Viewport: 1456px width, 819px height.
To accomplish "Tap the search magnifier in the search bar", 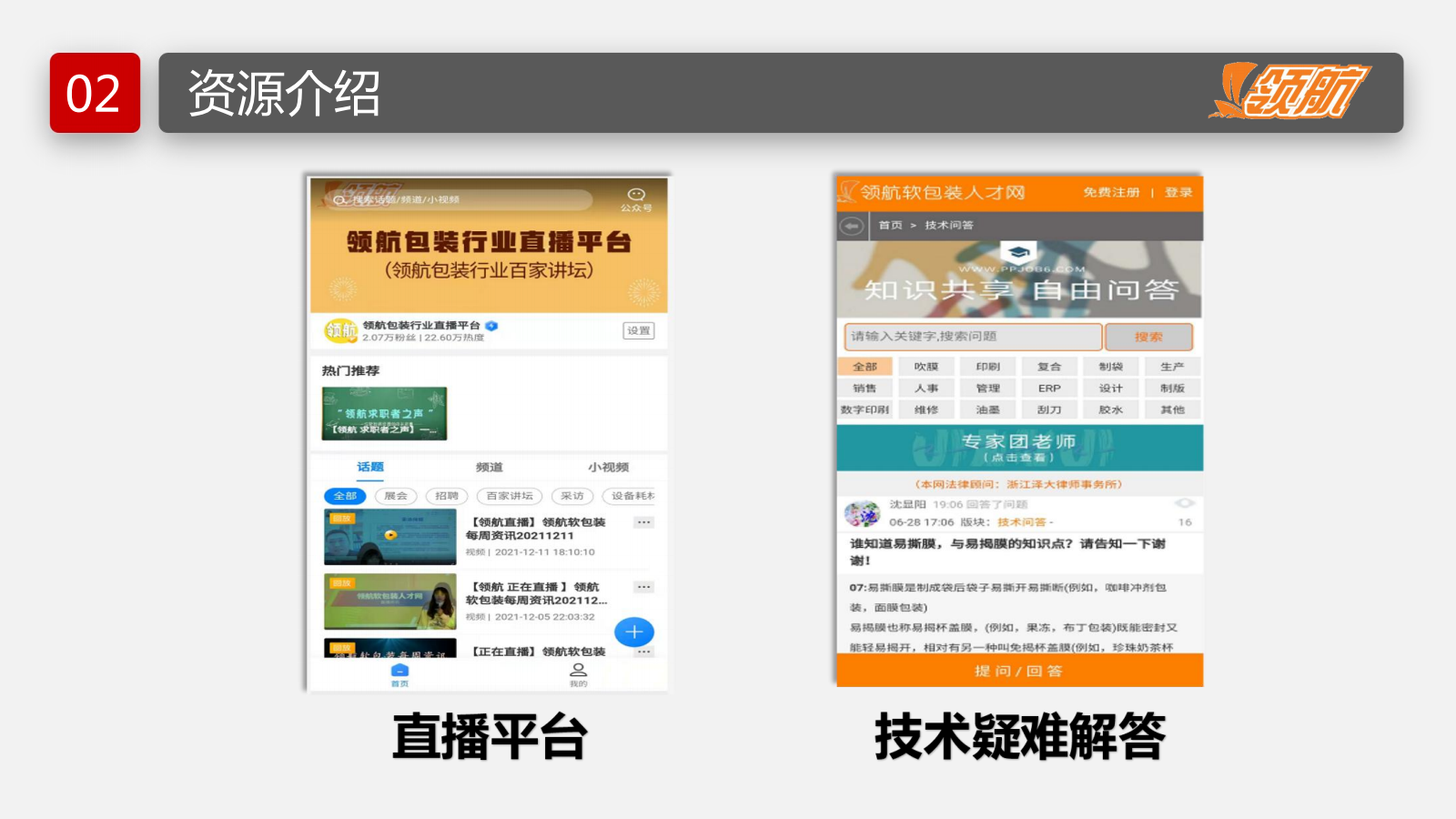I will coord(340,199).
